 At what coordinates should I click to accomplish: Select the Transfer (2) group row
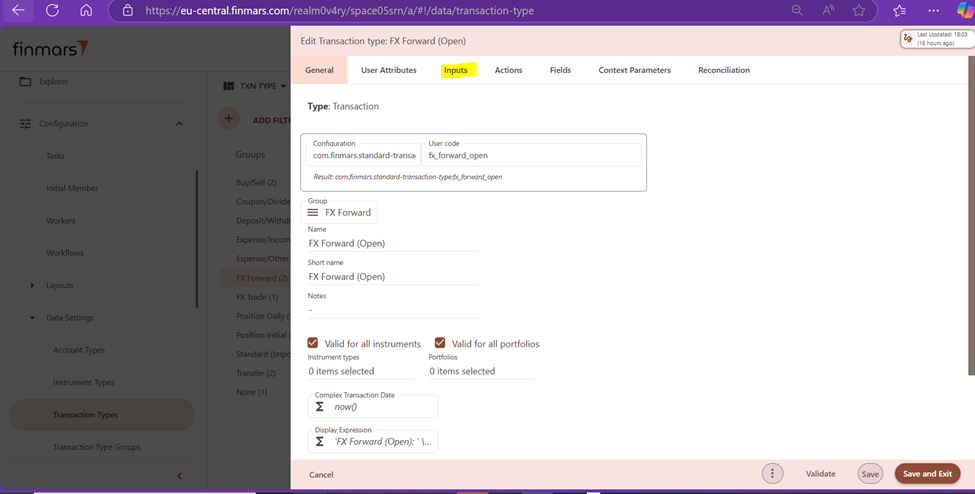256,373
